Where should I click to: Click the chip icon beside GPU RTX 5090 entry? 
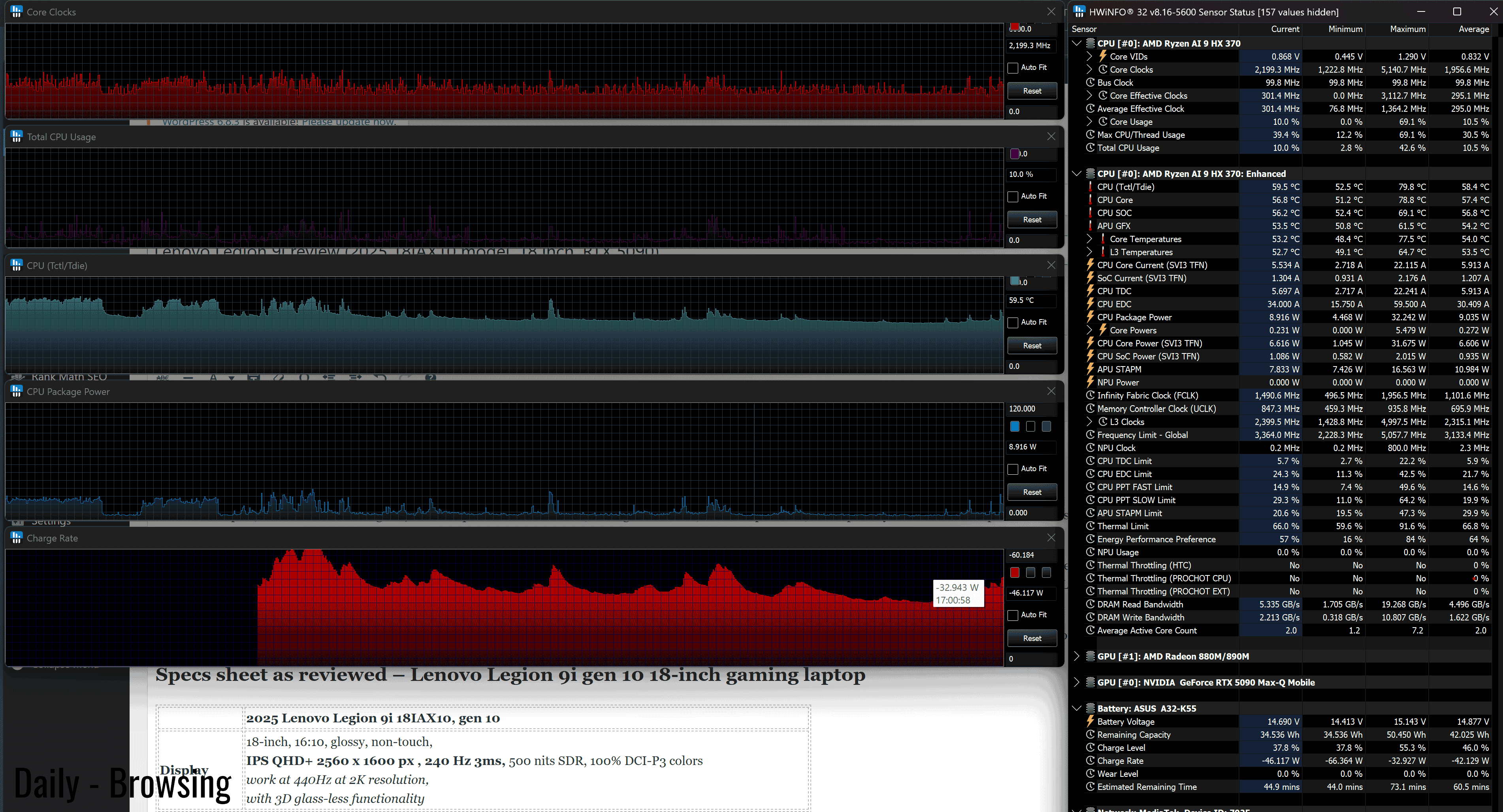click(1090, 682)
